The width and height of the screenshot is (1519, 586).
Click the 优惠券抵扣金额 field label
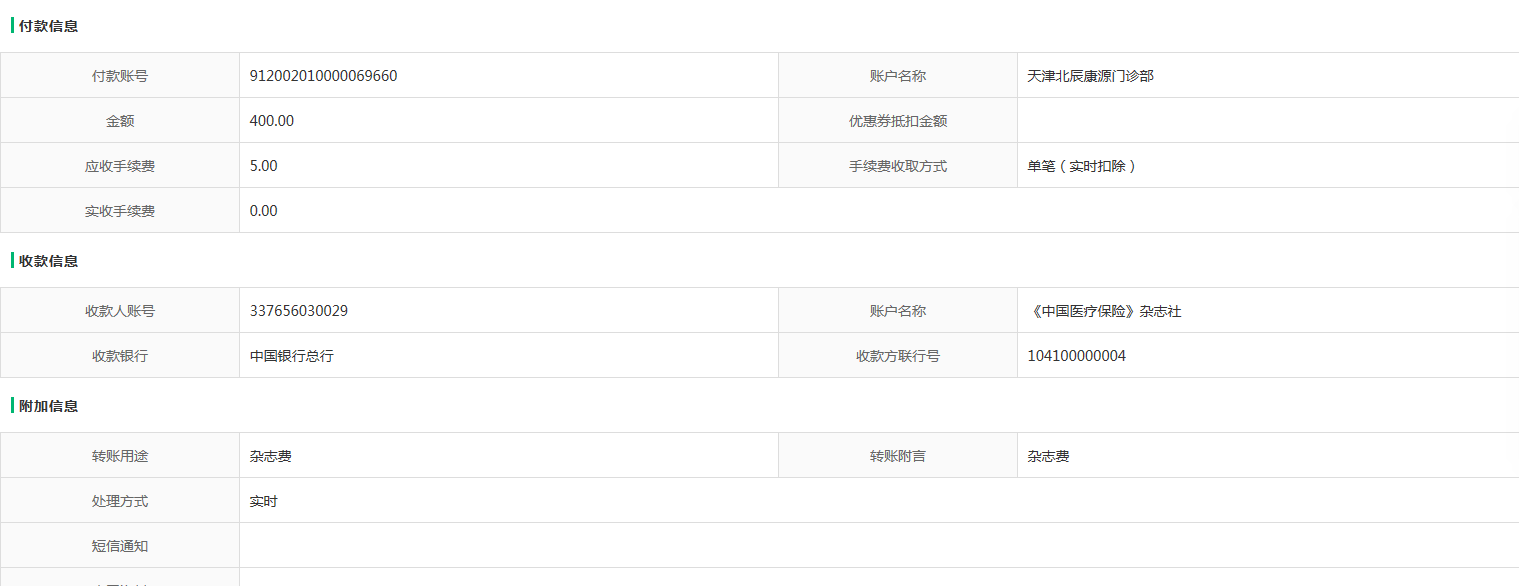tap(898, 121)
